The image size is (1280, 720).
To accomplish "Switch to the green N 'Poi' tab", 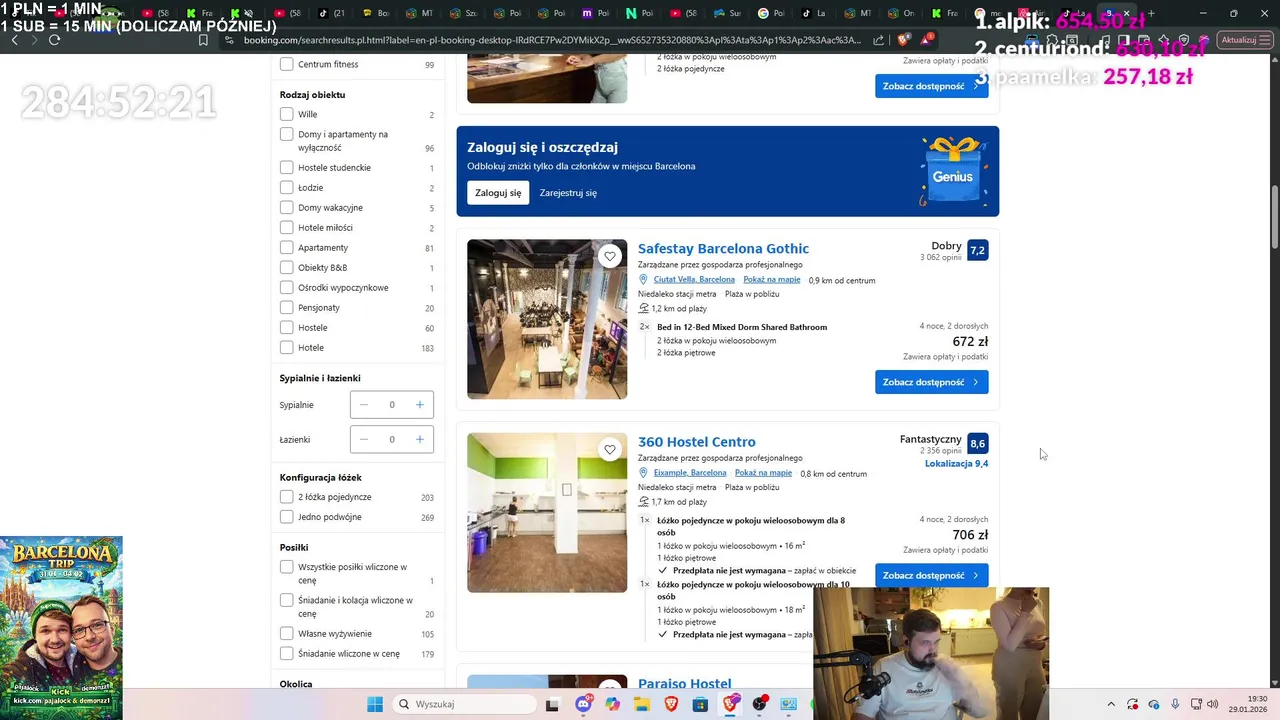I will click(x=639, y=14).
